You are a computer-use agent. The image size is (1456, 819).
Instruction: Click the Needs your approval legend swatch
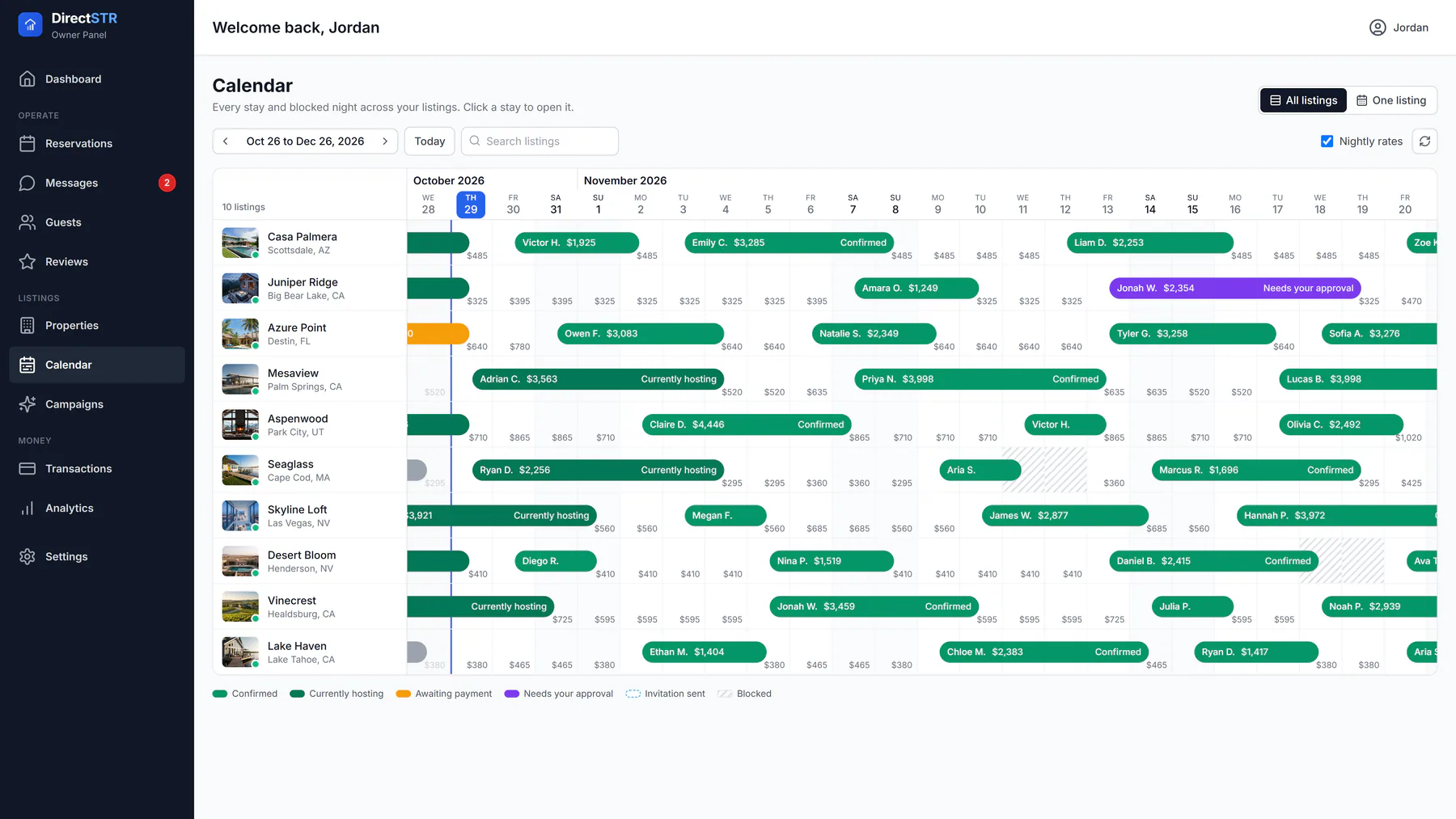[x=511, y=694]
